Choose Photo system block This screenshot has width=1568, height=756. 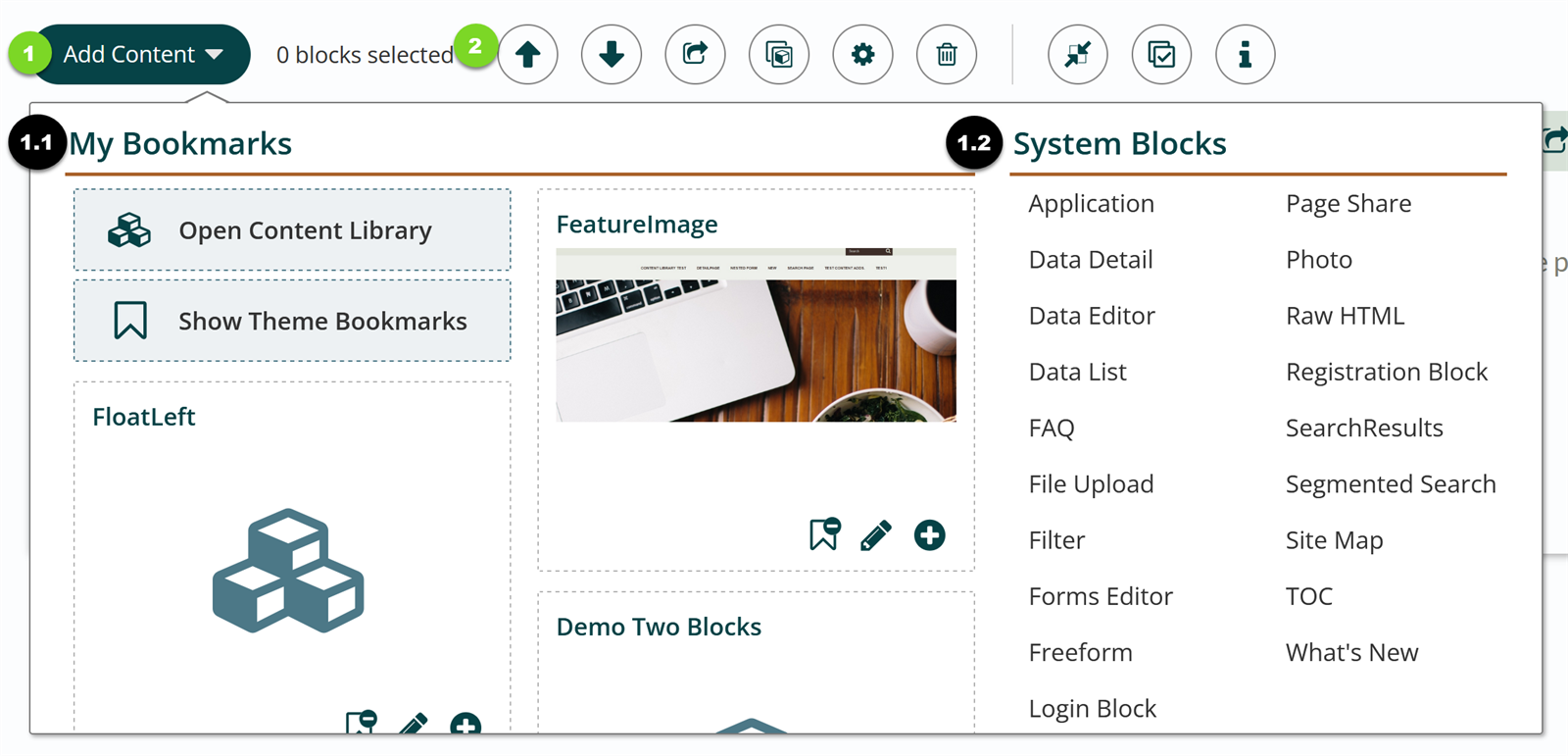(x=1319, y=260)
